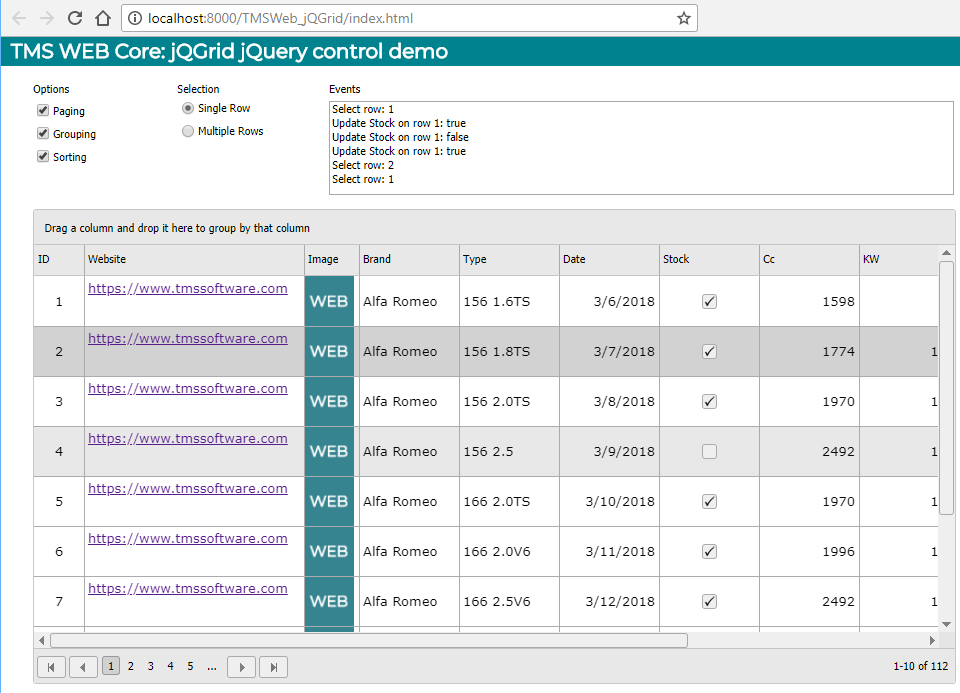
Task: Bookmark page with star icon
Action: coord(684,18)
